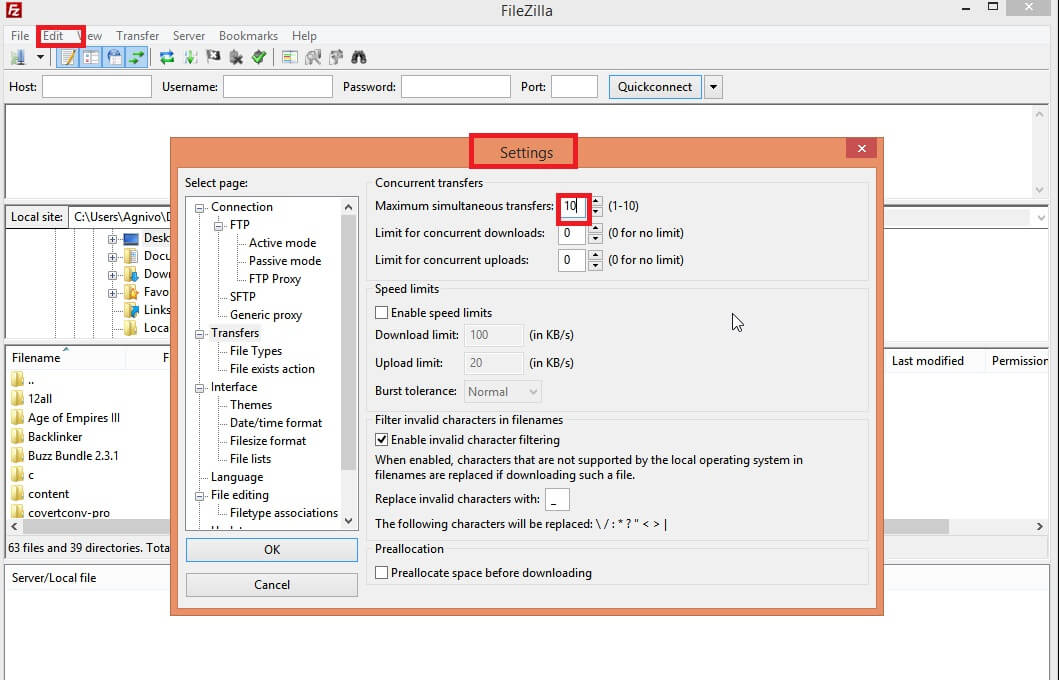Screen dimensions: 1059x680
Task: Click the Host input field
Action: coord(97,87)
